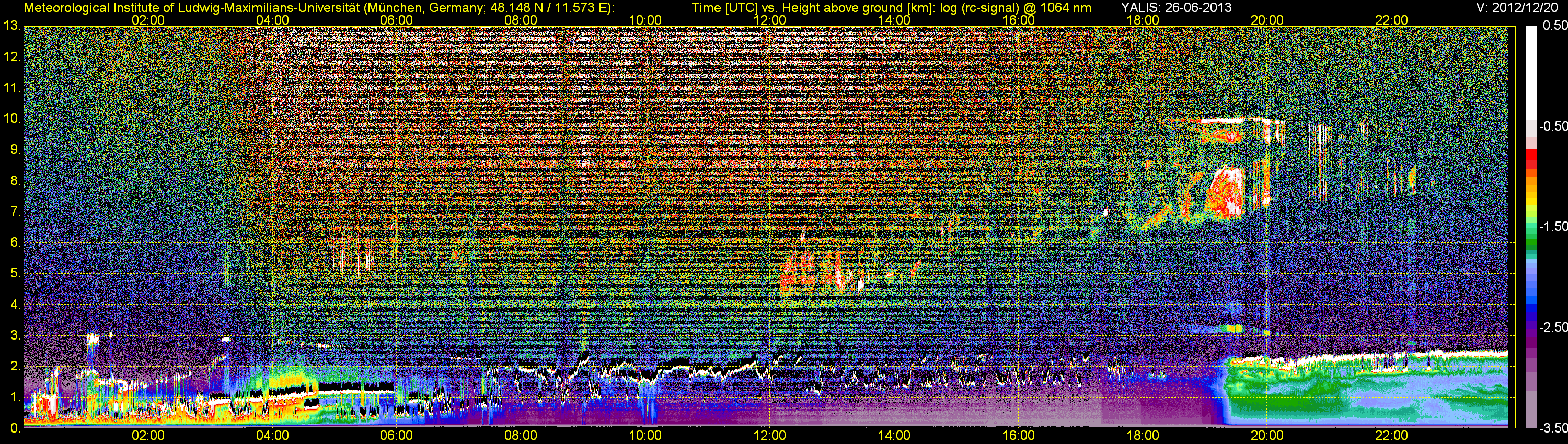Viewport: 1568px width, 444px height.
Task: Click the colorbar value -1.50
Action: 1553,226
